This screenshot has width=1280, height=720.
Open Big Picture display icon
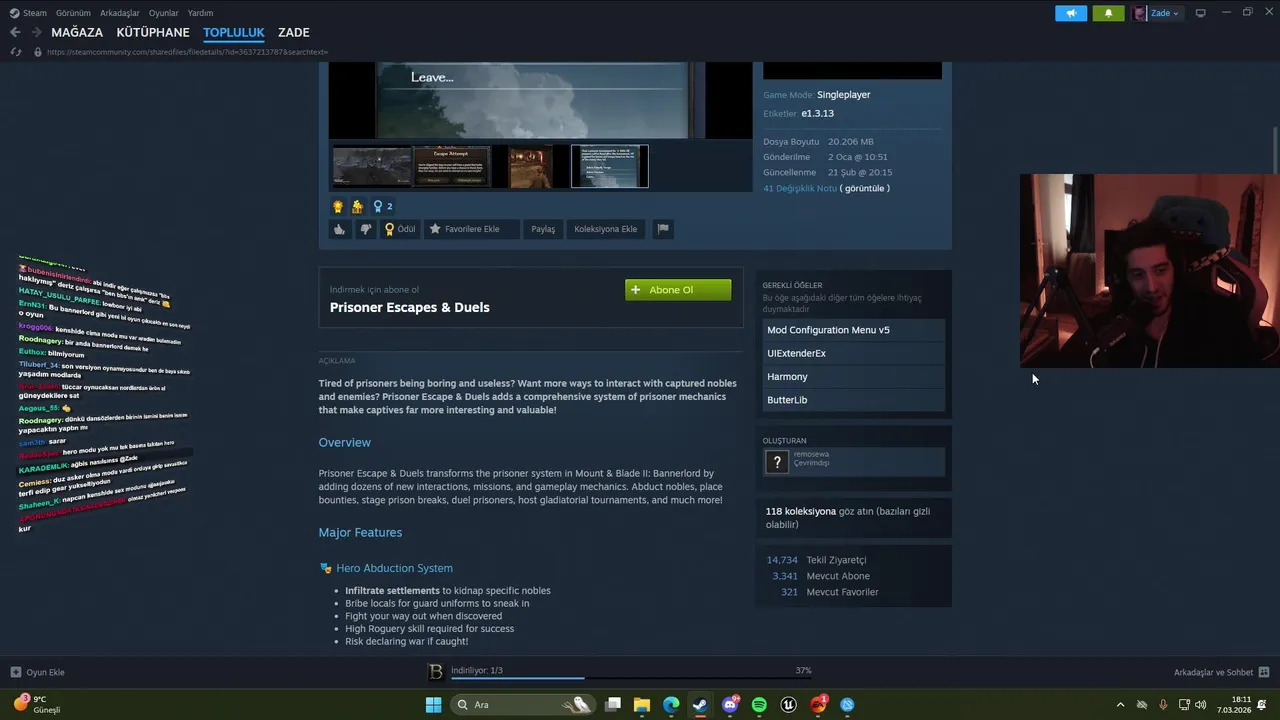(x=1200, y=13)
